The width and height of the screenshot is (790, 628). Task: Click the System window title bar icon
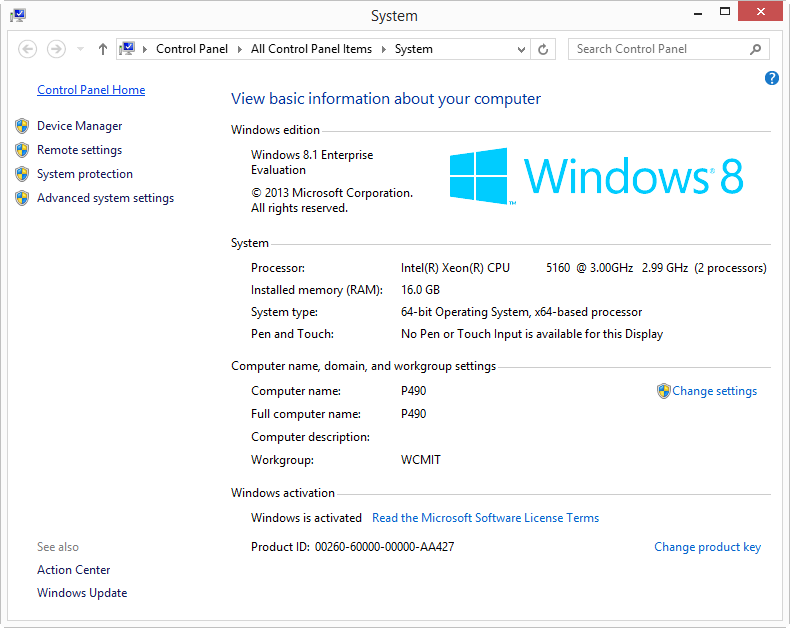tap(18, 15)
